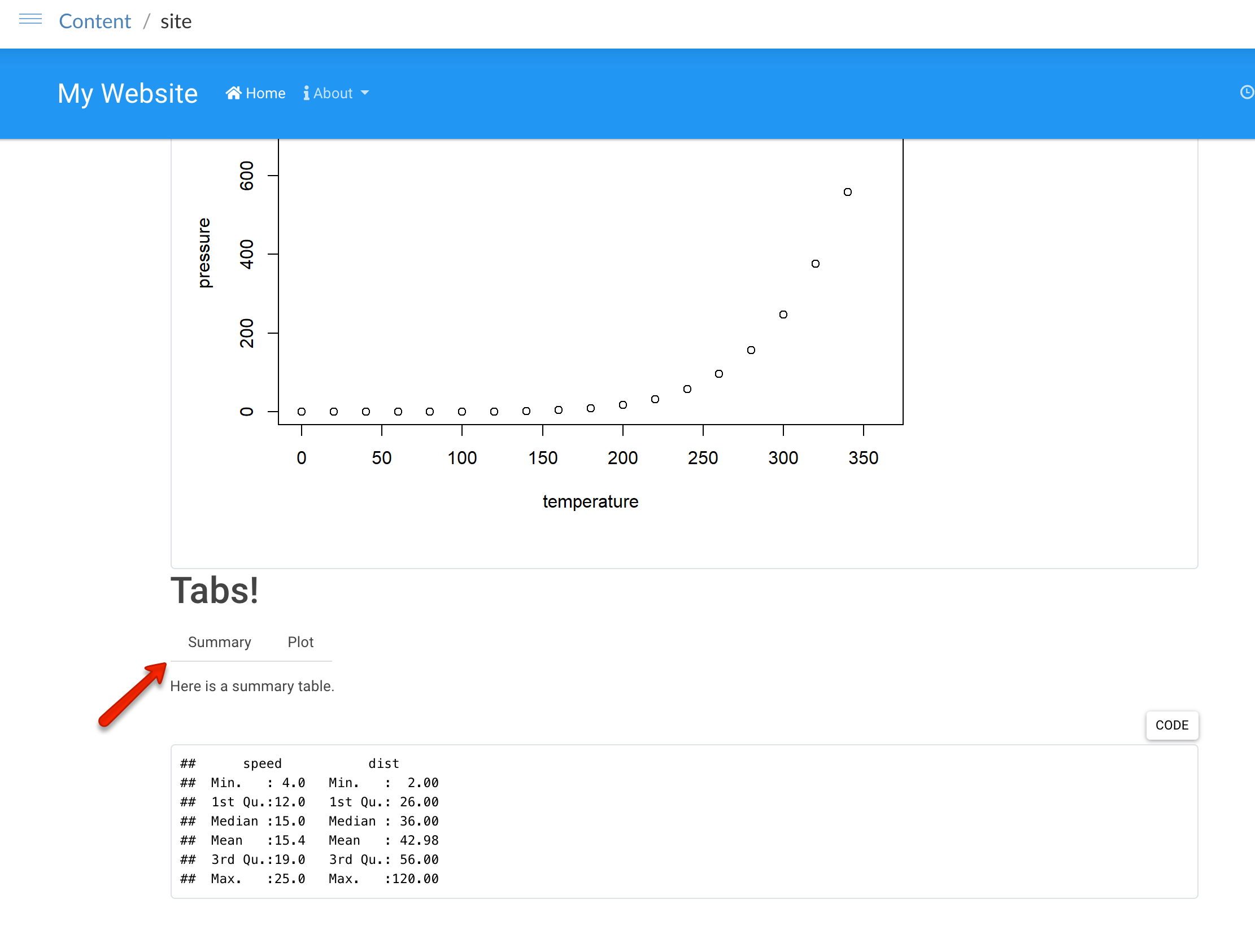The height and width of the screenshot is (952, 1255).
Task: Select the schedule clock in the blue header
Action: [1247, 92]
